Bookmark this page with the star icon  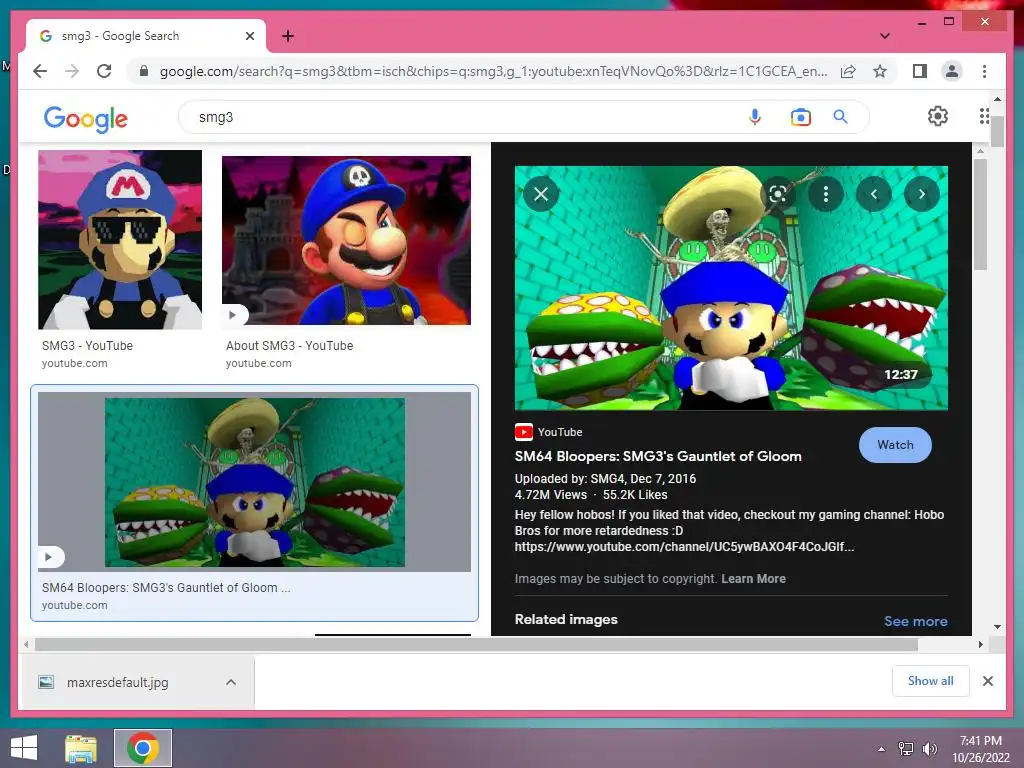coord(880,71)
